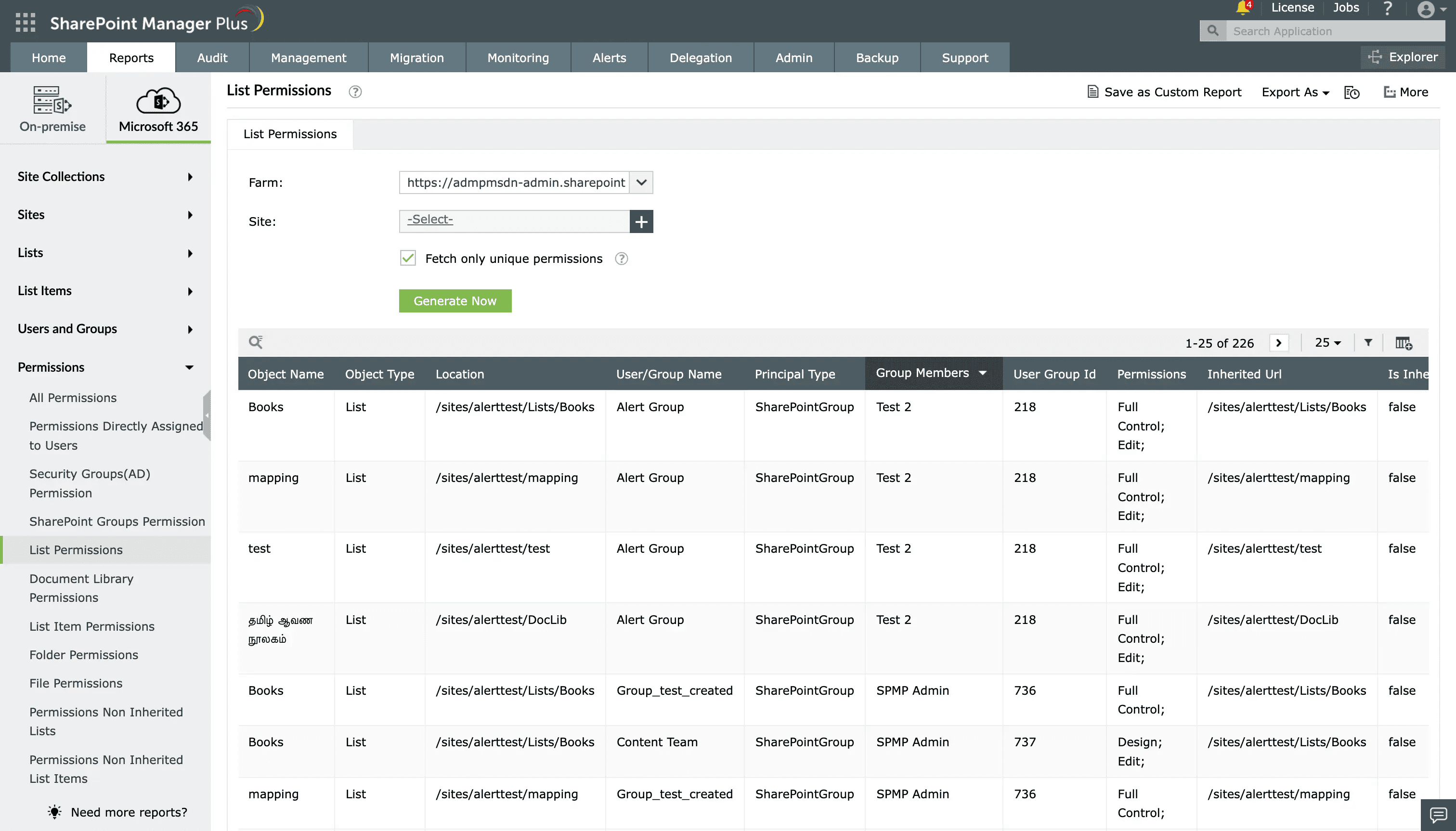Sort by Principal Type column header
The width and height of the screenshot is (1456, 831).
pos(794,374)
